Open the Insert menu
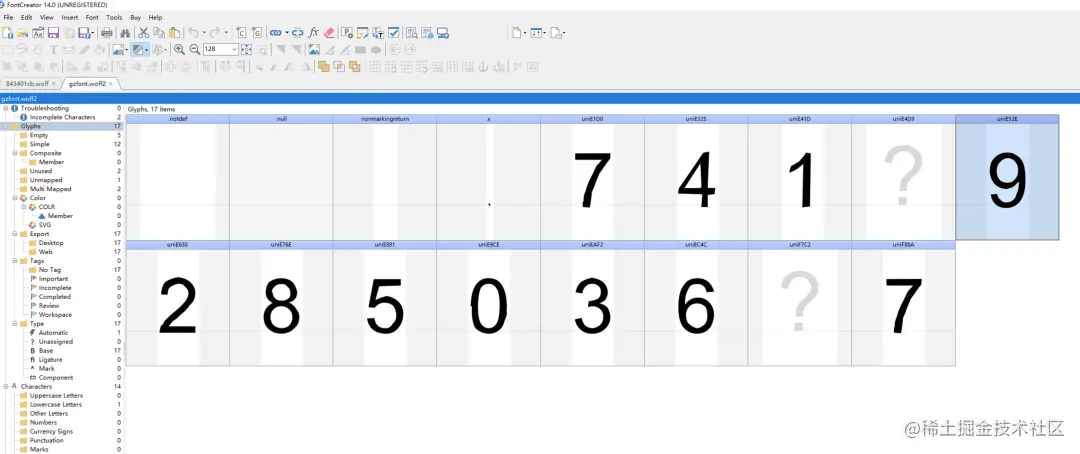The width and height of the screenshot is (1080, 454). coord(70,17)
